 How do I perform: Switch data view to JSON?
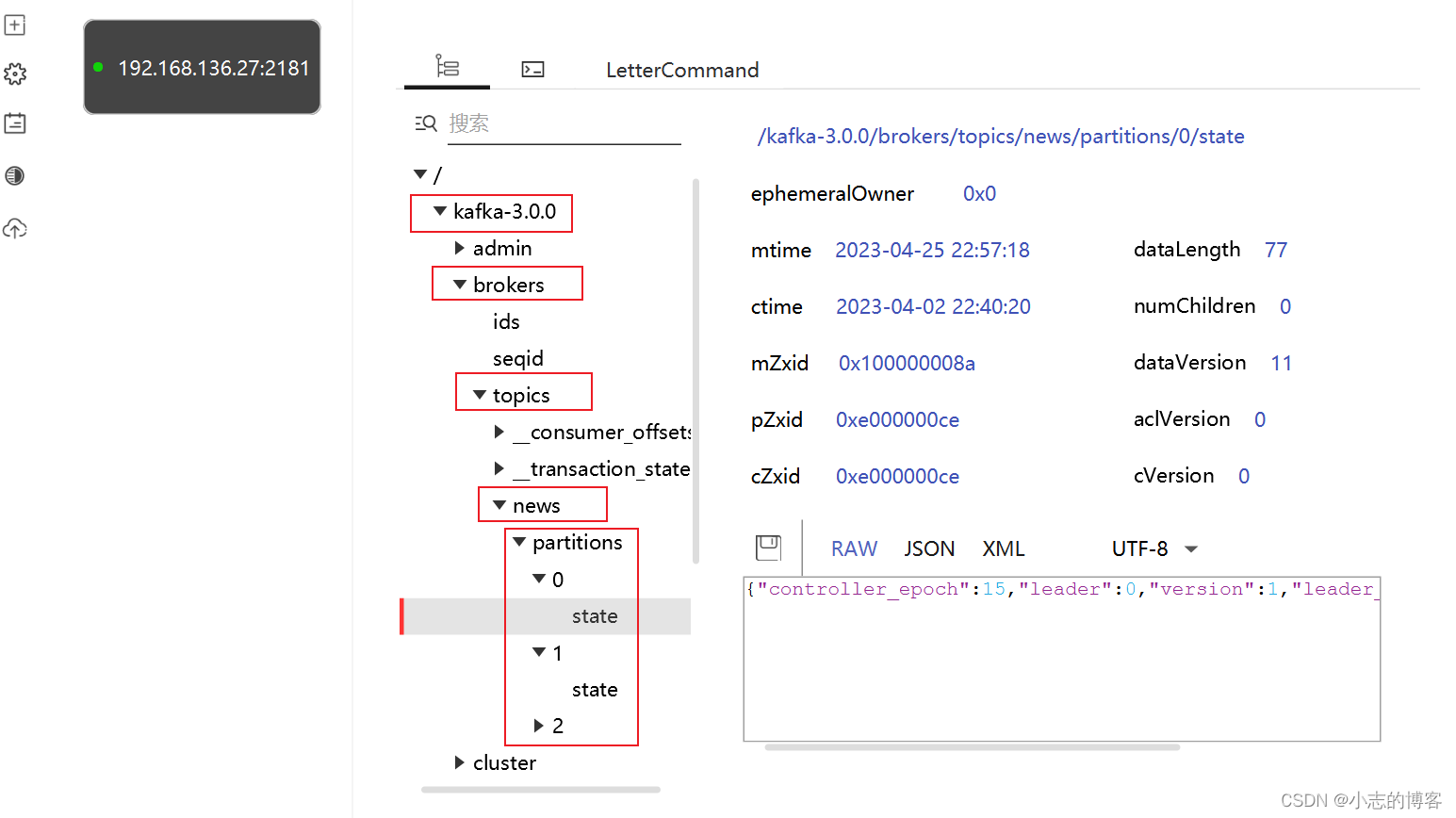click(929, 549)
